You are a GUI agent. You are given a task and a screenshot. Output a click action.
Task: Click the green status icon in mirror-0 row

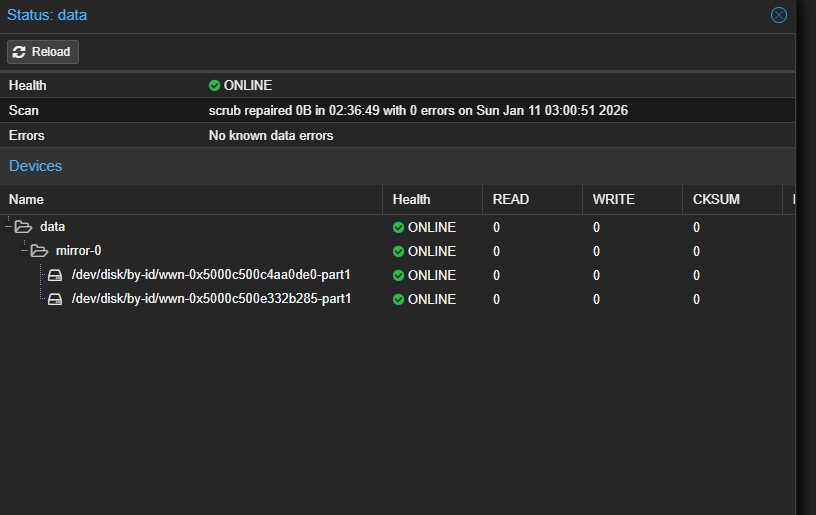point(399,251)
